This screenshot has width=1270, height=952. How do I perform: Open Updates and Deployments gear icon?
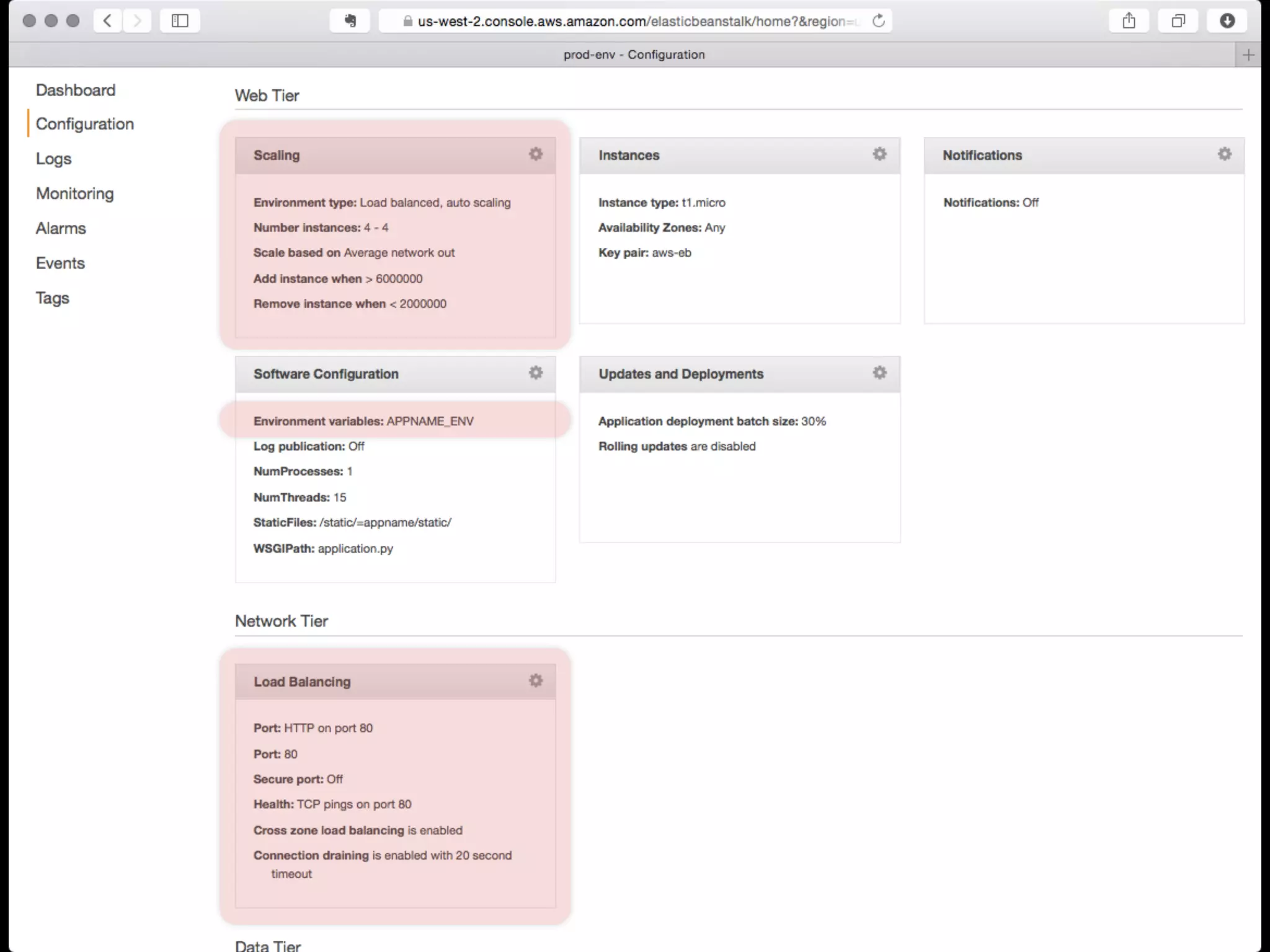(x=879, y=373)
